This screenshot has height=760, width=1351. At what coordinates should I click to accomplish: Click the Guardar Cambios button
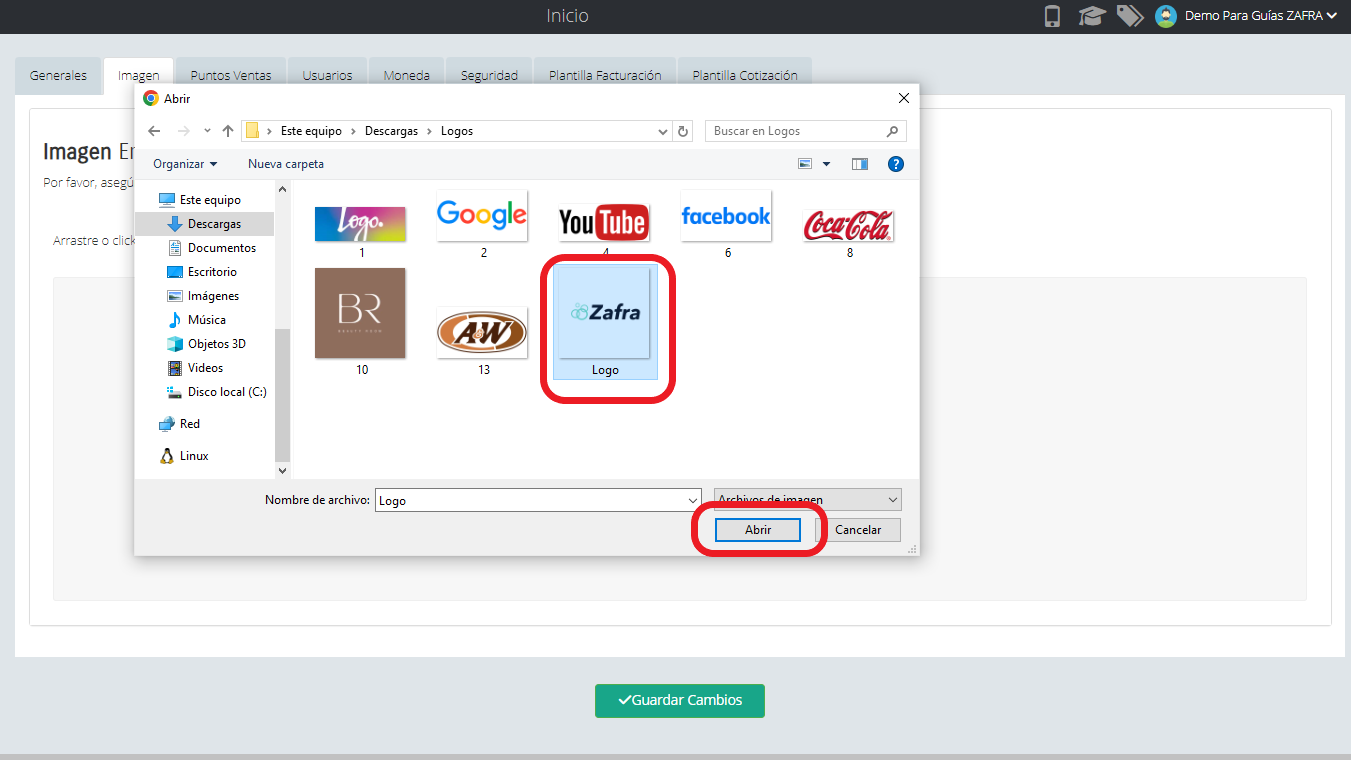tap(680, 700)
